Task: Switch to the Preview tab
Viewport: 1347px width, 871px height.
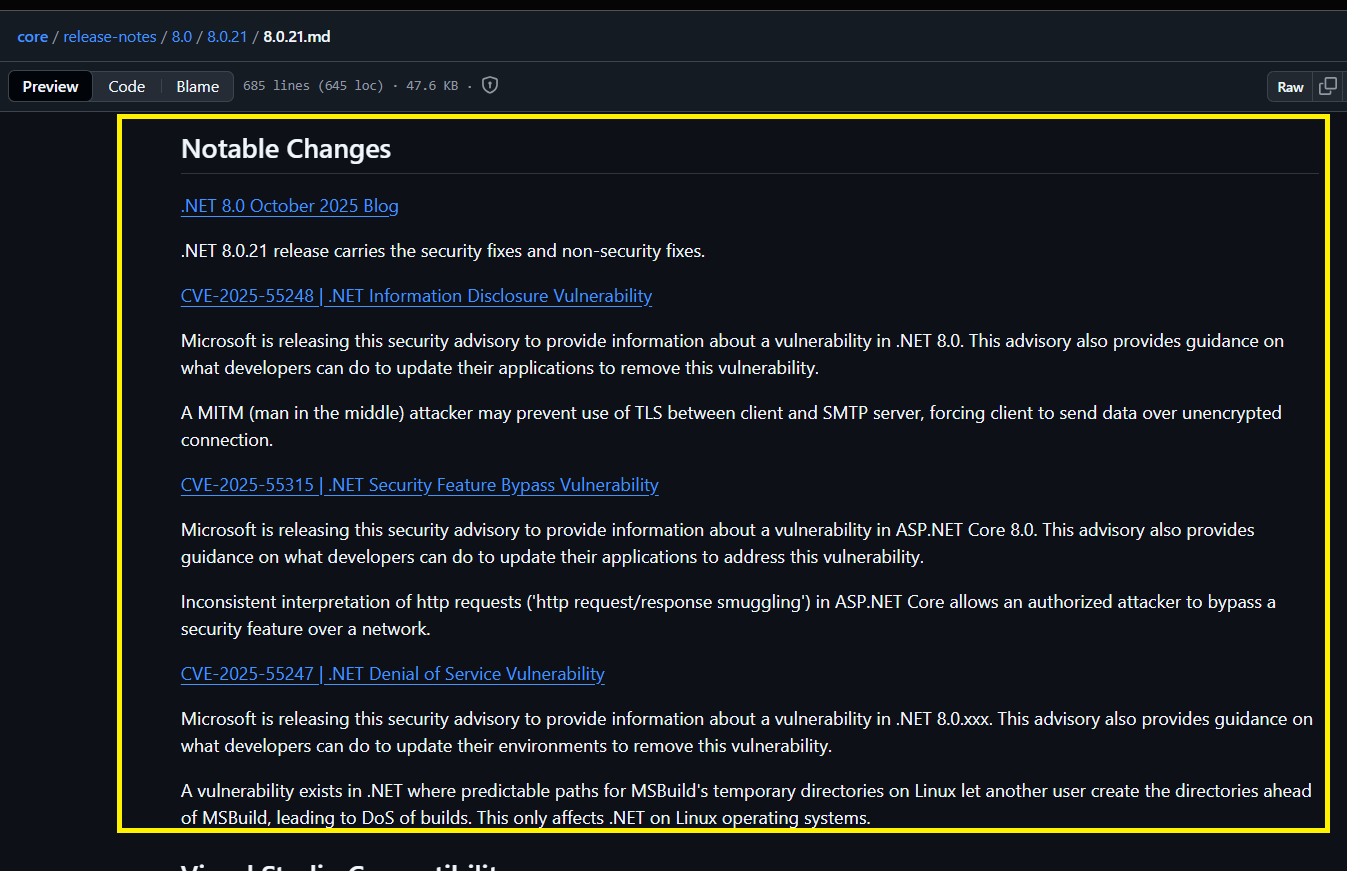Action: pyautogui.click(x=50, y=87)
